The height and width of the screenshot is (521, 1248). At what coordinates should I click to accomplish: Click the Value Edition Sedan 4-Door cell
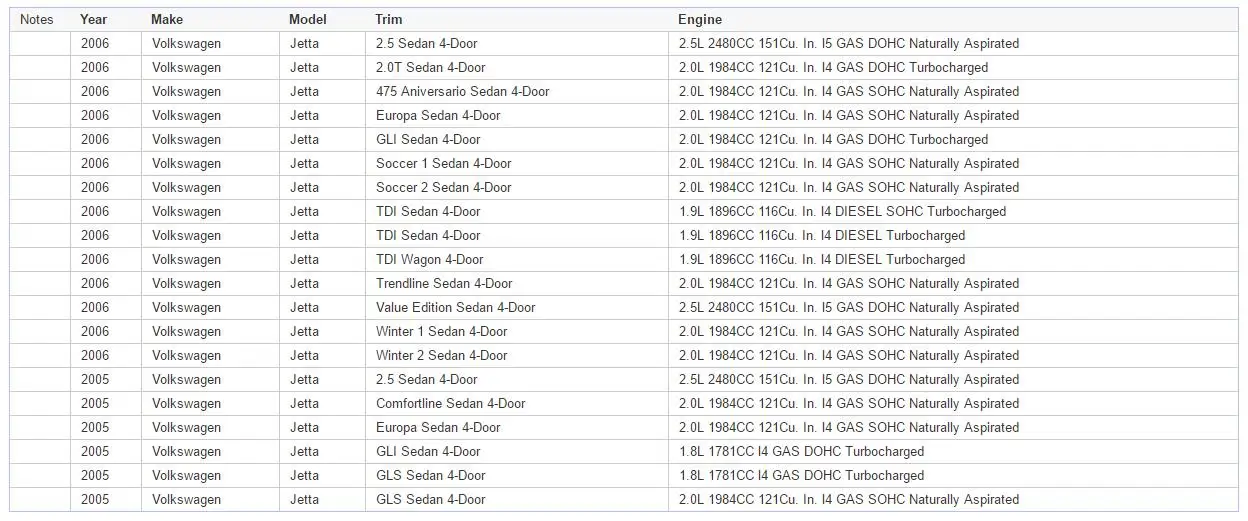517,308
